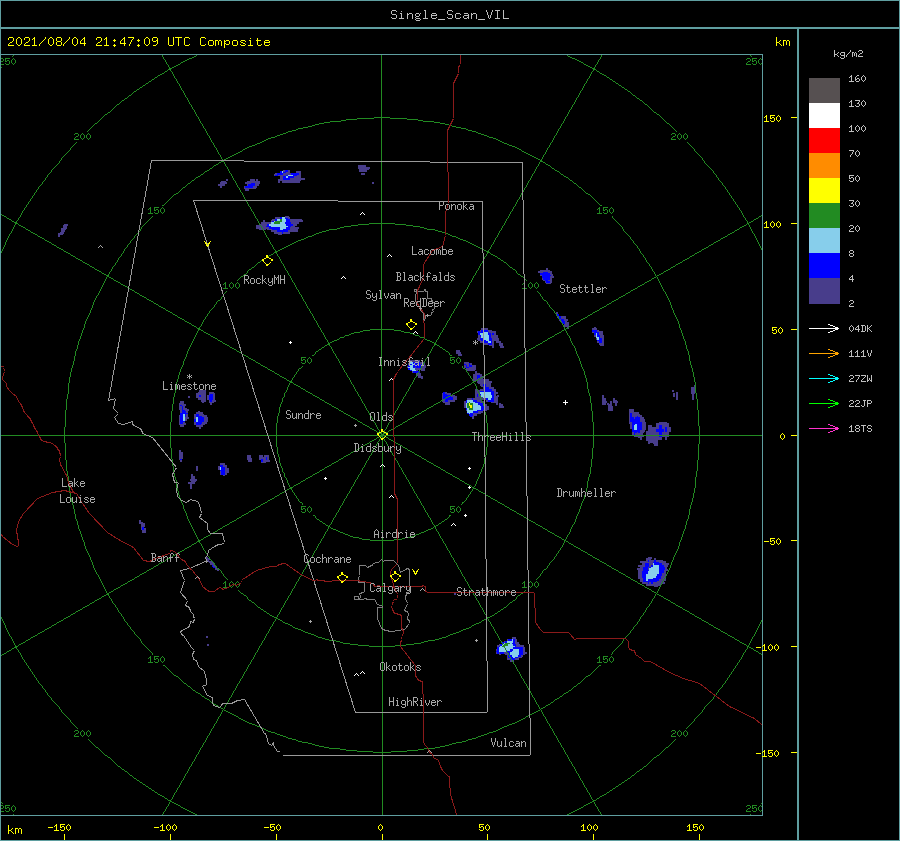The image size is (900, 841).
Task: Click the yellow diamond marker below Cochrane
Action: [x=343, y=578]
